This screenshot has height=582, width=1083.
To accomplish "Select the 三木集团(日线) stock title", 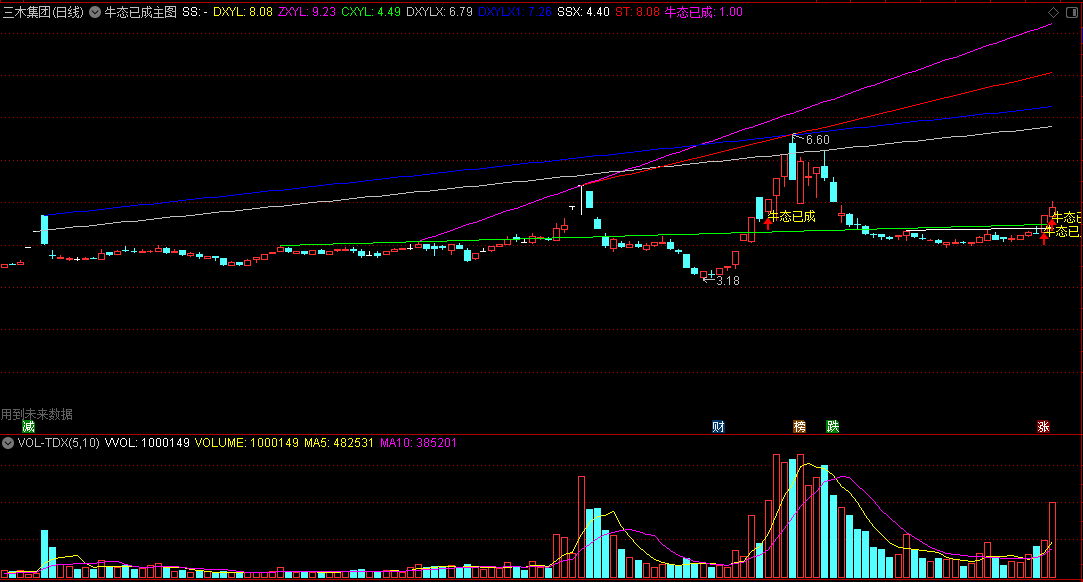I will (43, 12).
